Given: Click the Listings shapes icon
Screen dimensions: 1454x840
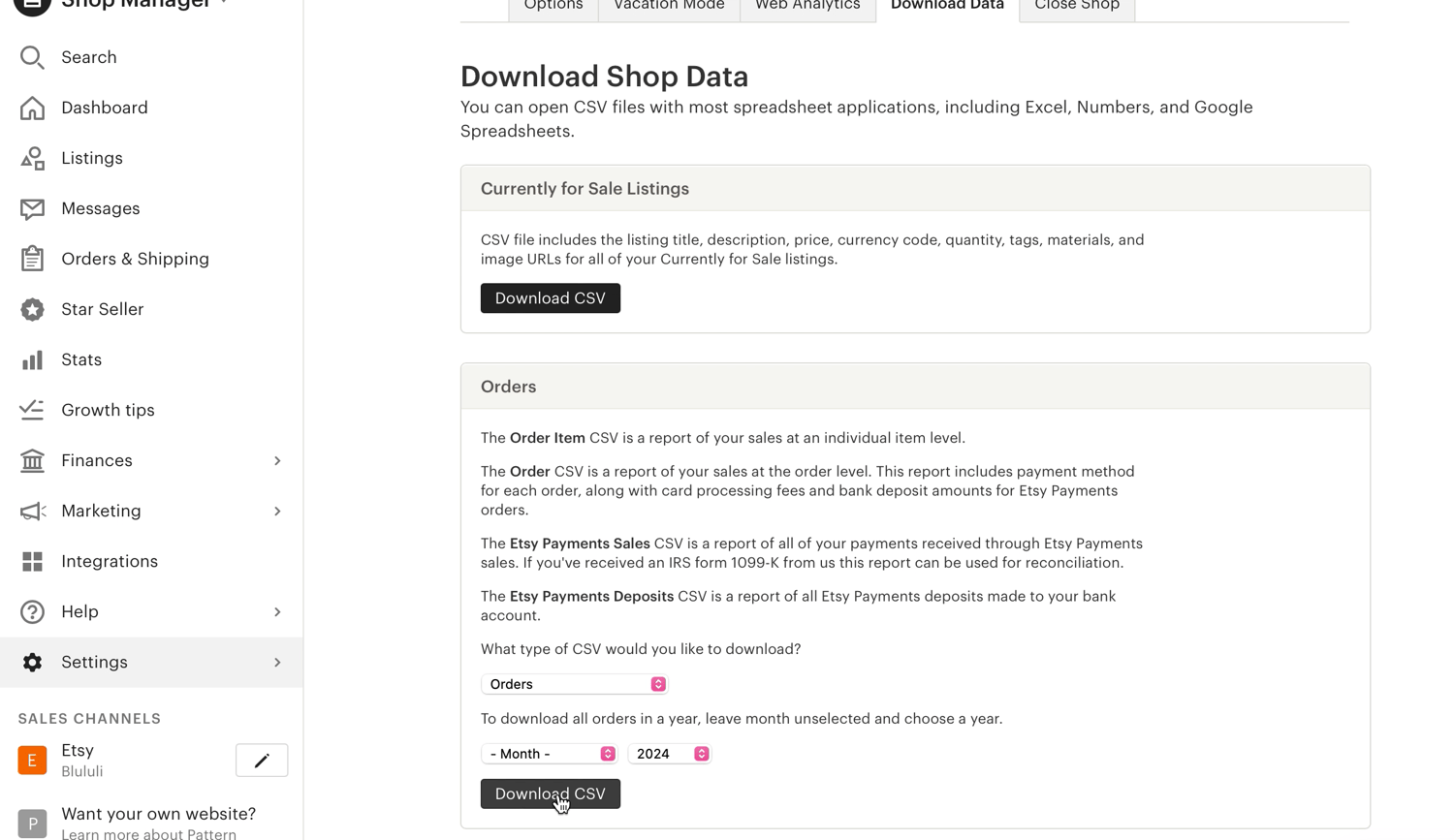Looking at the screenshot, I should [32, 158].
